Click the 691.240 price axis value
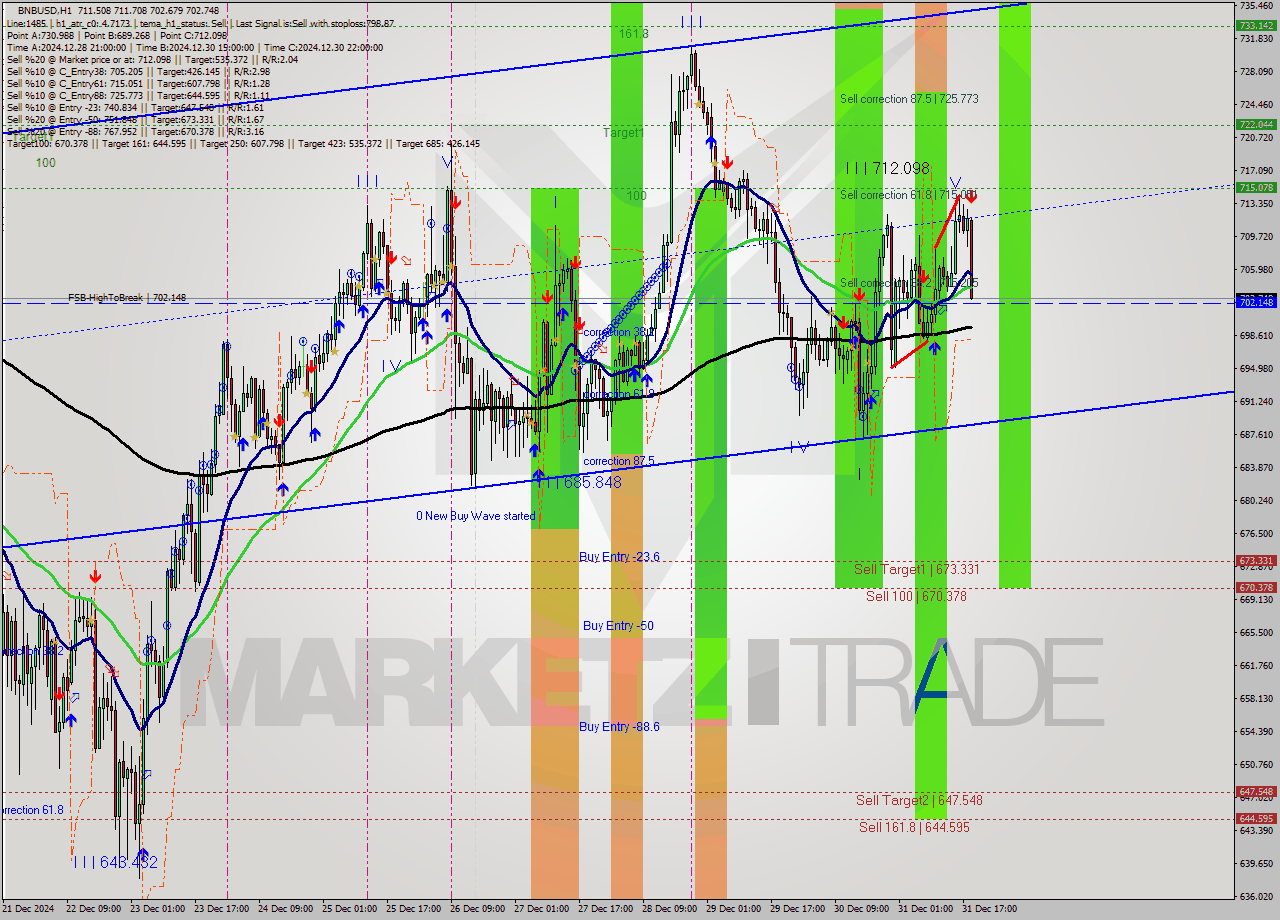The height and width of the screenshot is (920, 1280). (x=1257, y=402)
